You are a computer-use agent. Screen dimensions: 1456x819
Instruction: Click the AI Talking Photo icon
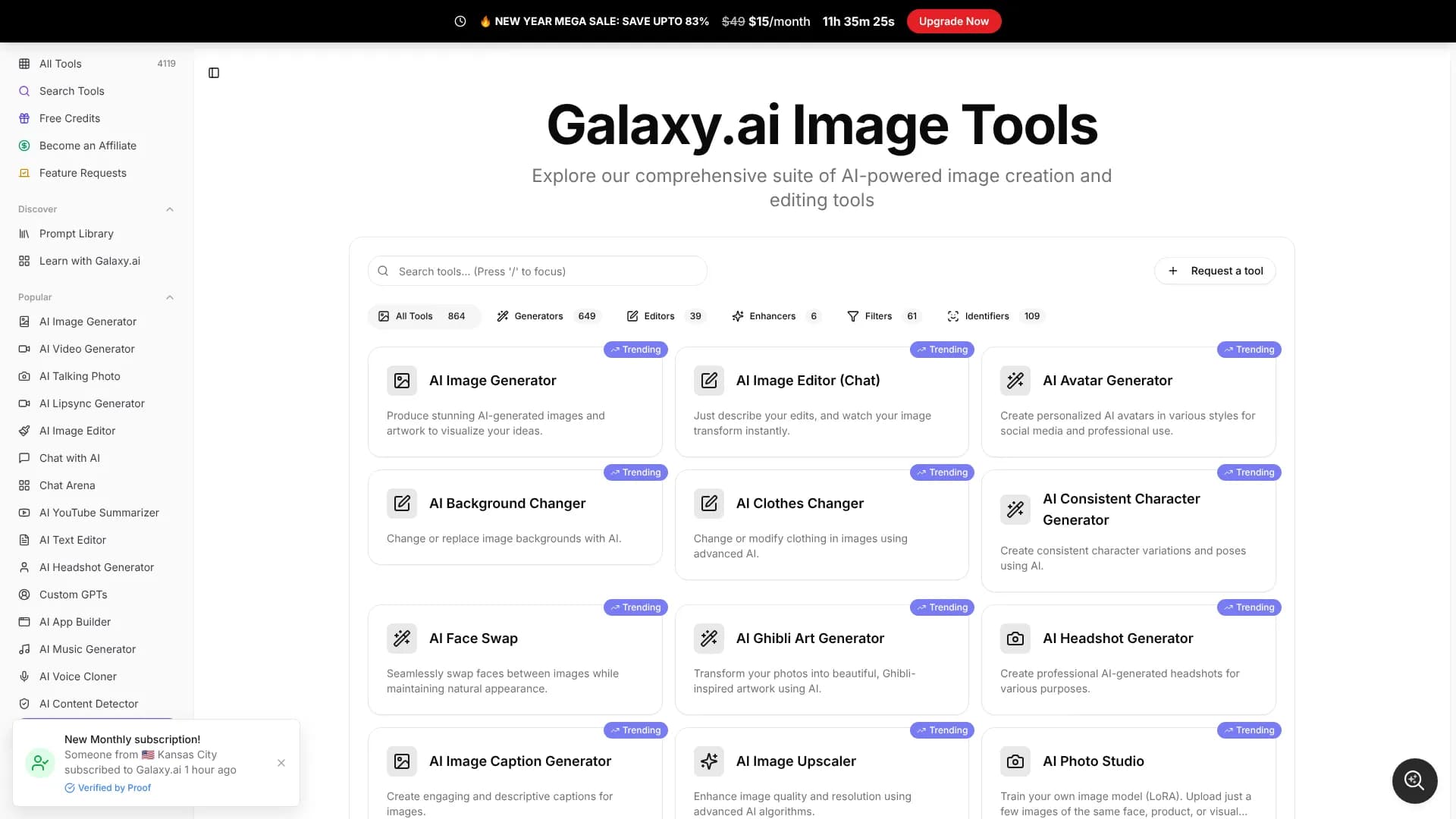click(24, 376)
